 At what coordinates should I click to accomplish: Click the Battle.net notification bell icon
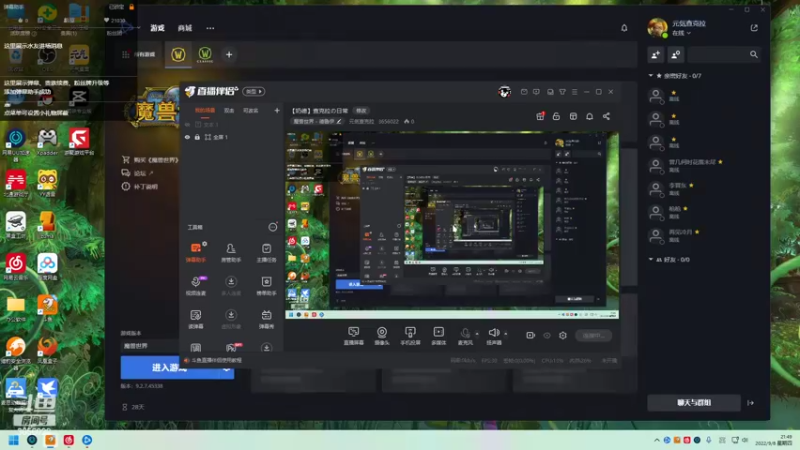624,28
